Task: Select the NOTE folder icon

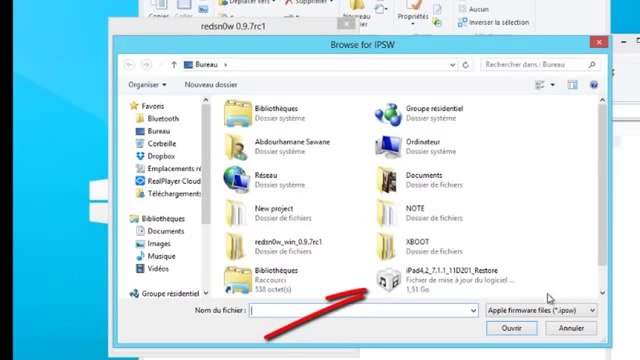Action: (x=386, y=213)
